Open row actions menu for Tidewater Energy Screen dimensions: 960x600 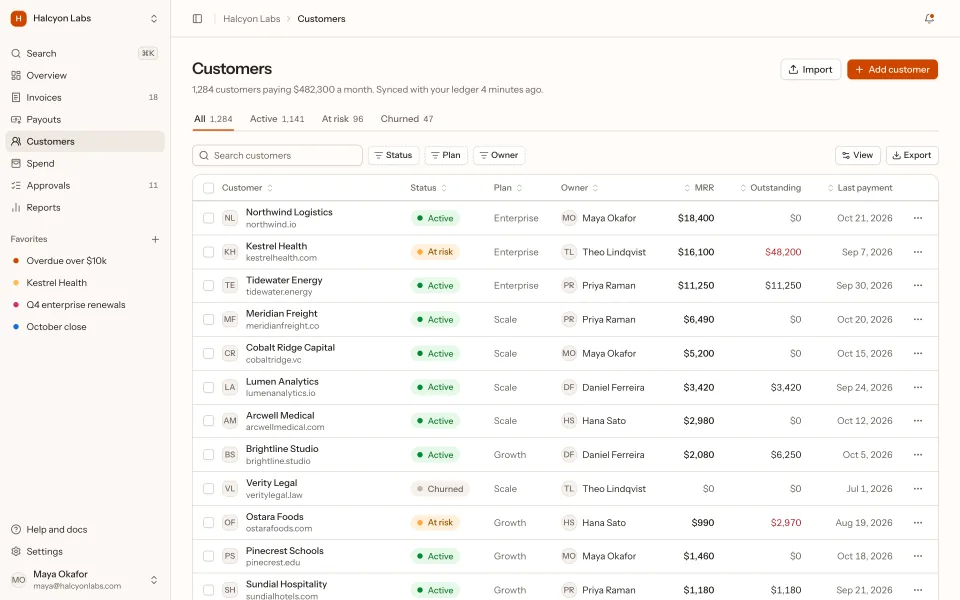(x=918, y=285)
